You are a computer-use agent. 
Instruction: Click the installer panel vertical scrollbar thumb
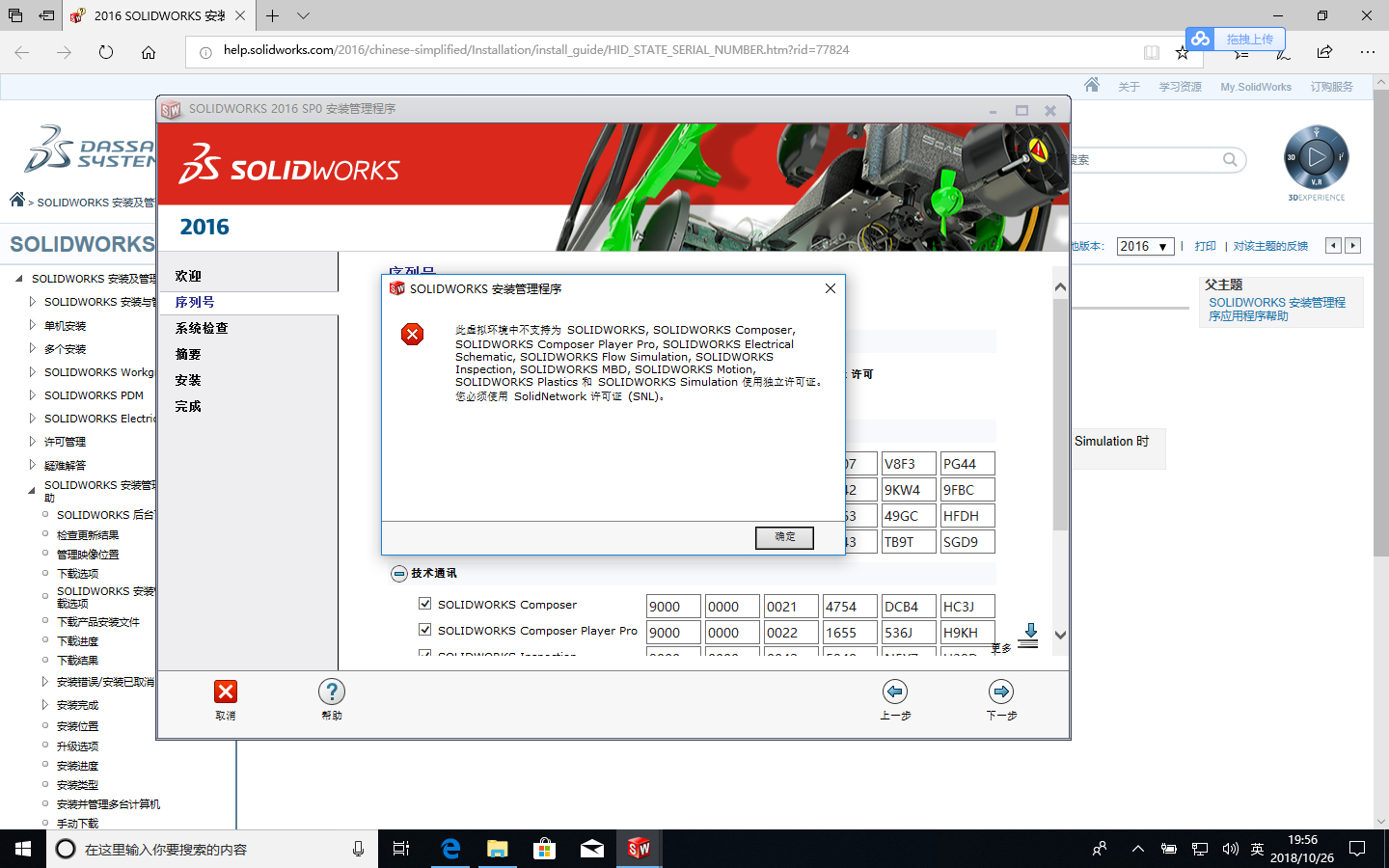pyautogui.click(x=1060, y=415)
